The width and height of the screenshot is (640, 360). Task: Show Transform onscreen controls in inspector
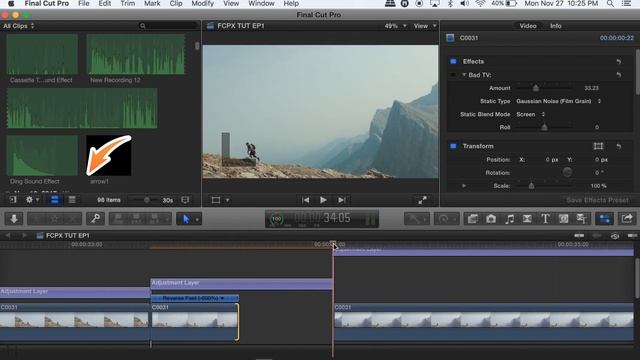(x=598, y=146)
